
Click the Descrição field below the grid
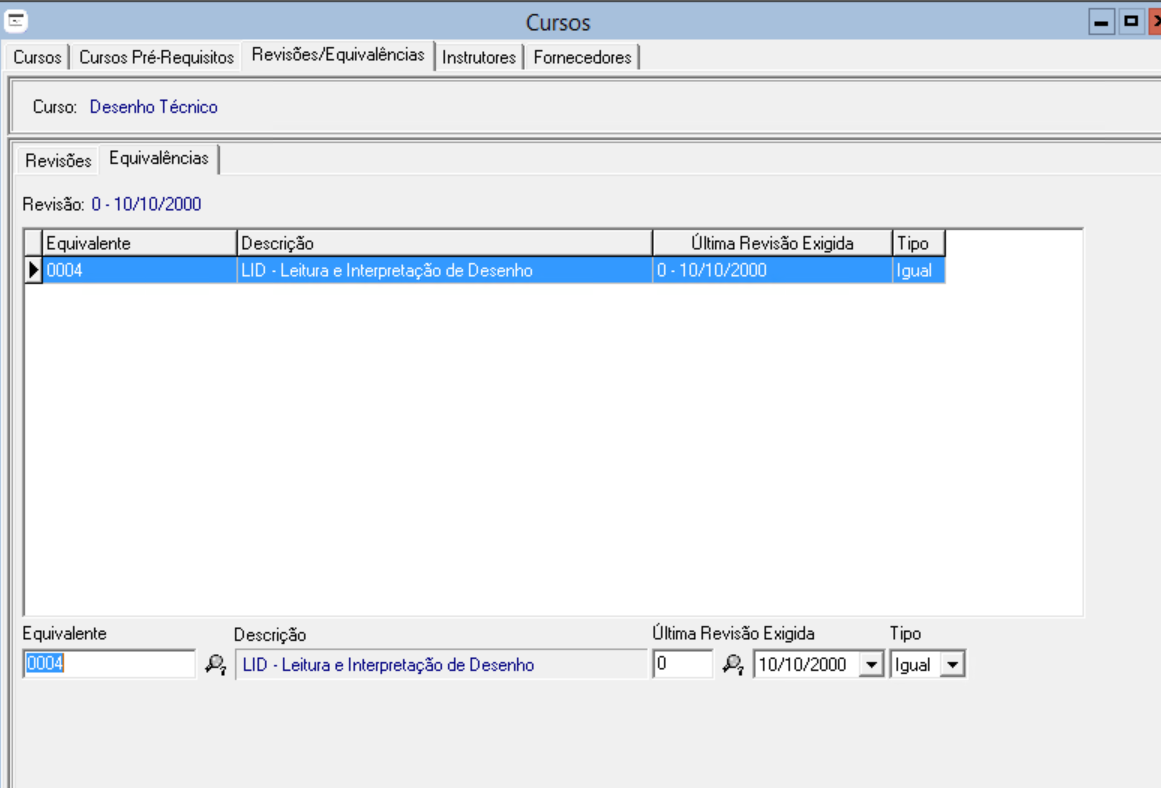click(x=440, y=665)
